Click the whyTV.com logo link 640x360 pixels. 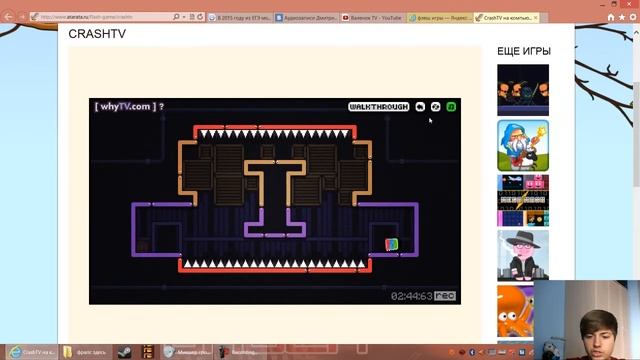tap(125, 107)
